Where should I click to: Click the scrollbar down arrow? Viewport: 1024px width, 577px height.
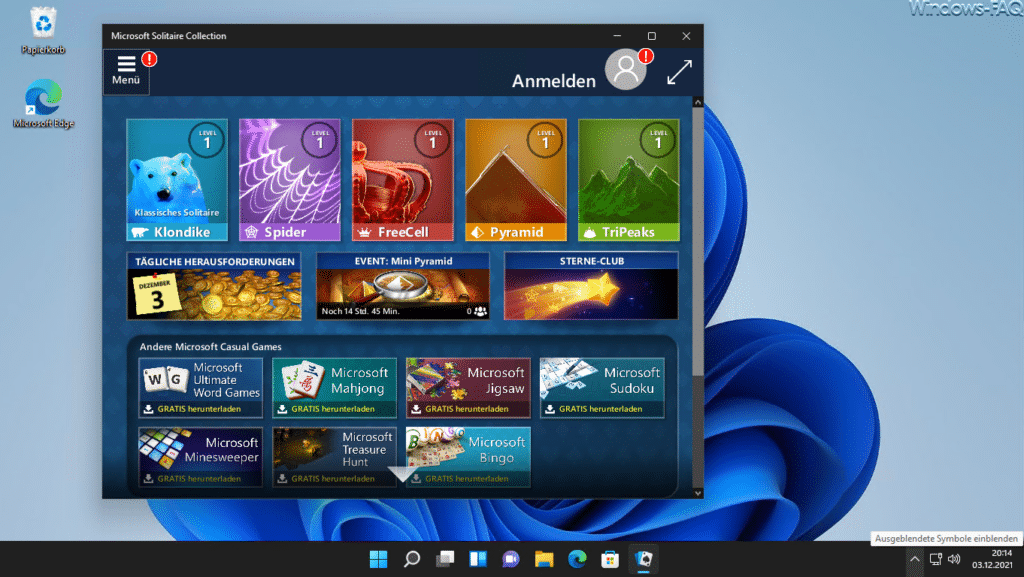(697, 493)
